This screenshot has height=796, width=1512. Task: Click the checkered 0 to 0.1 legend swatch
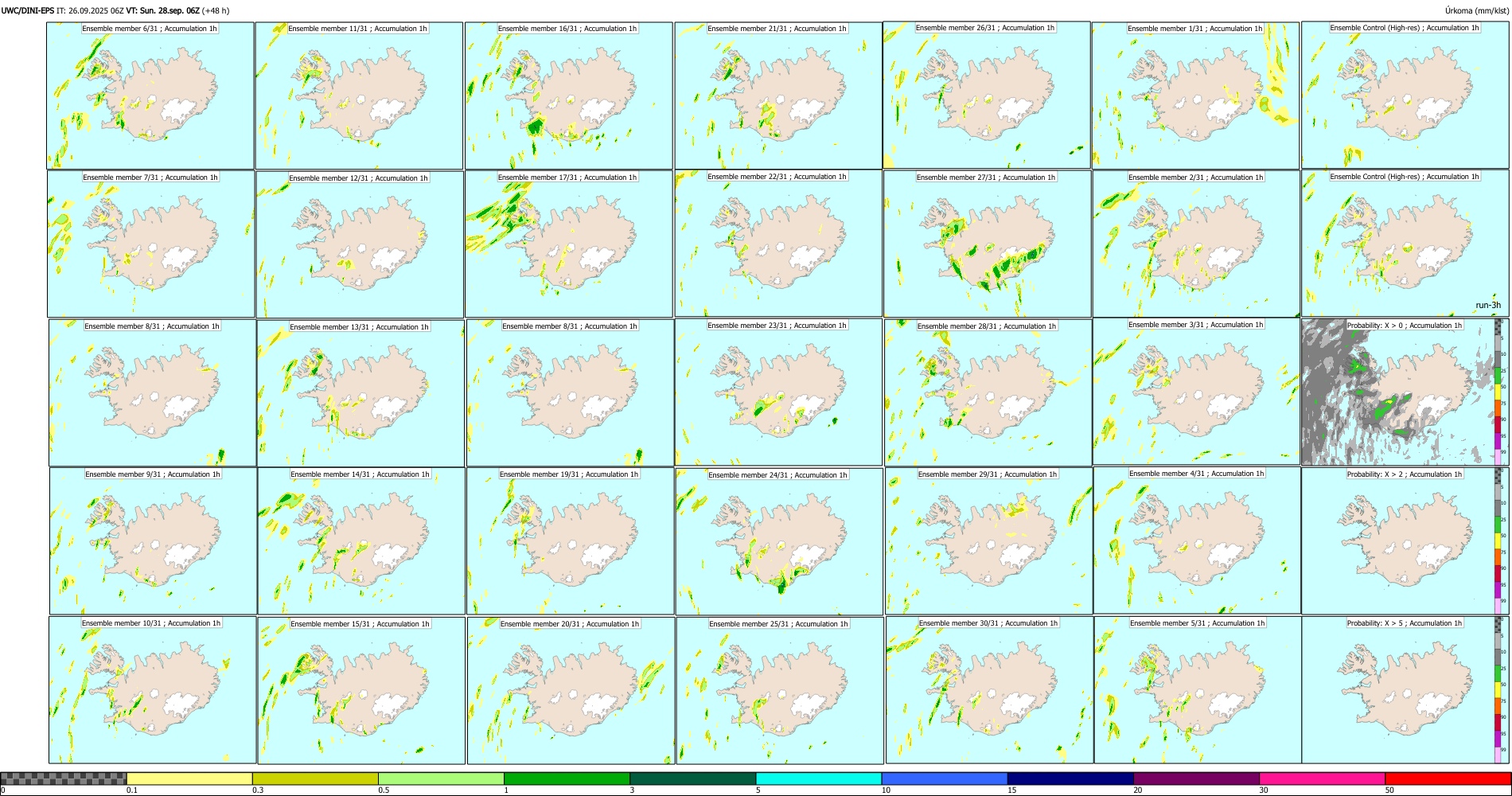64,778
